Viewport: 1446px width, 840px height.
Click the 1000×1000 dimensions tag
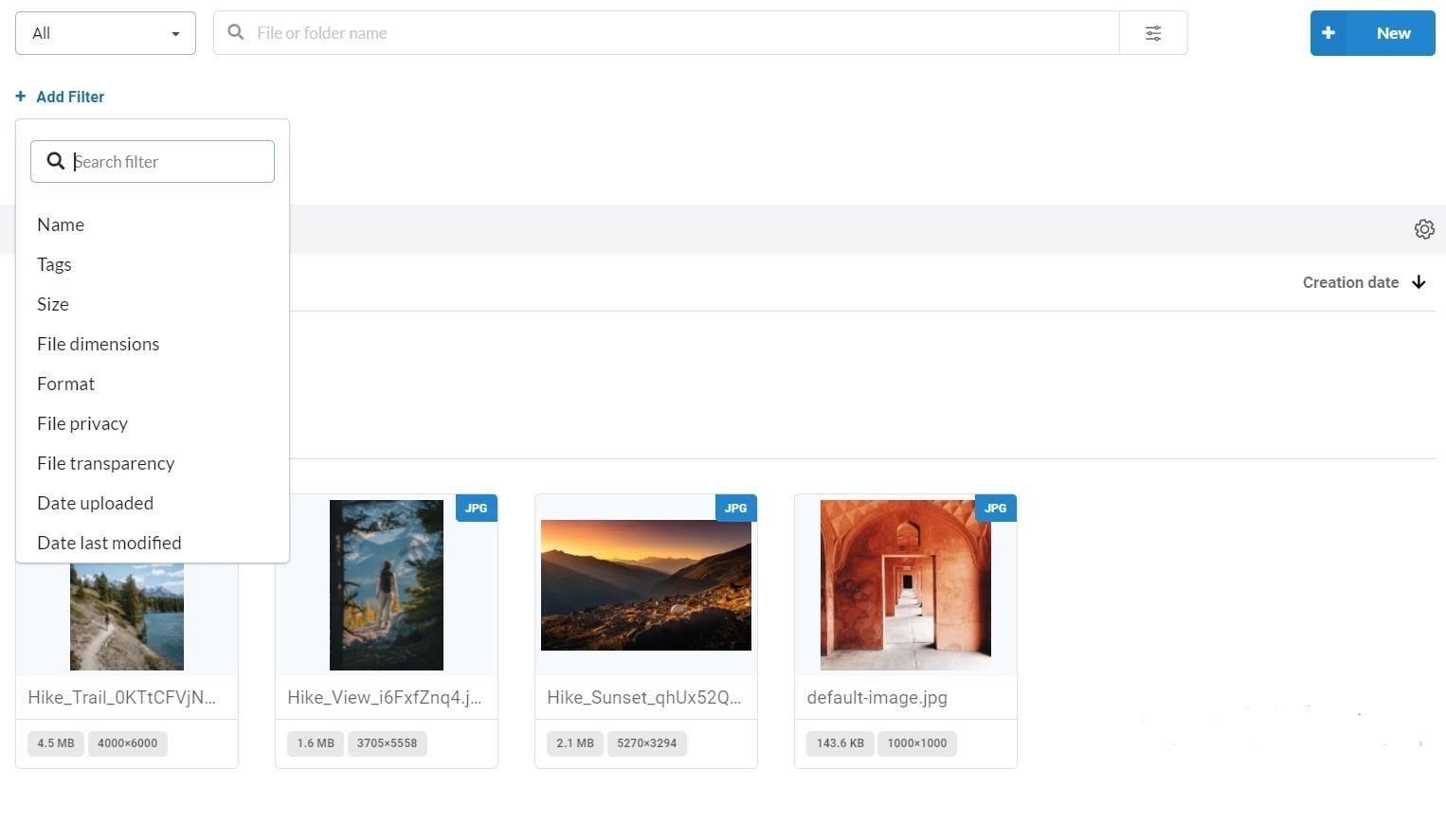(x=917, y=743)
